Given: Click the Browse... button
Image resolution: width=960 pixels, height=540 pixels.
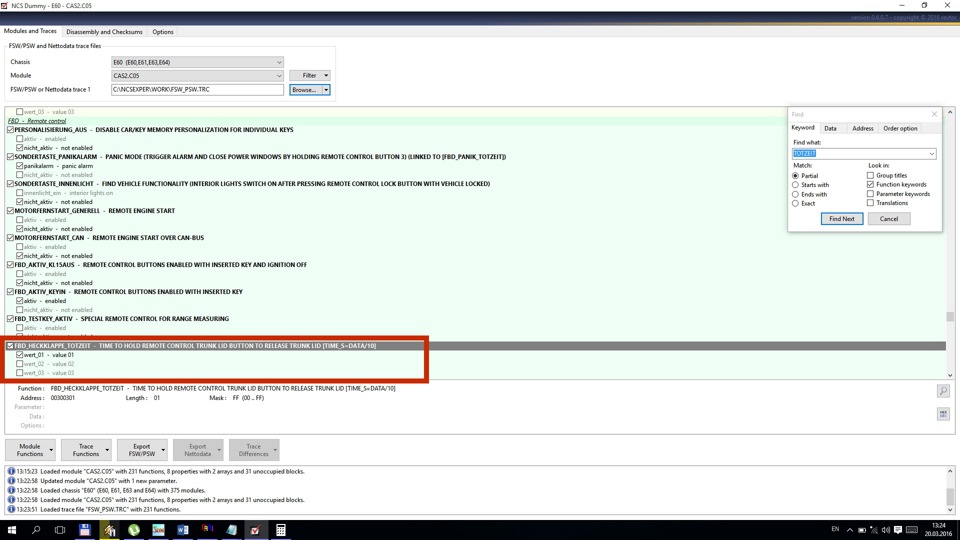Looking at the screenshot, I should click(305, 90).
